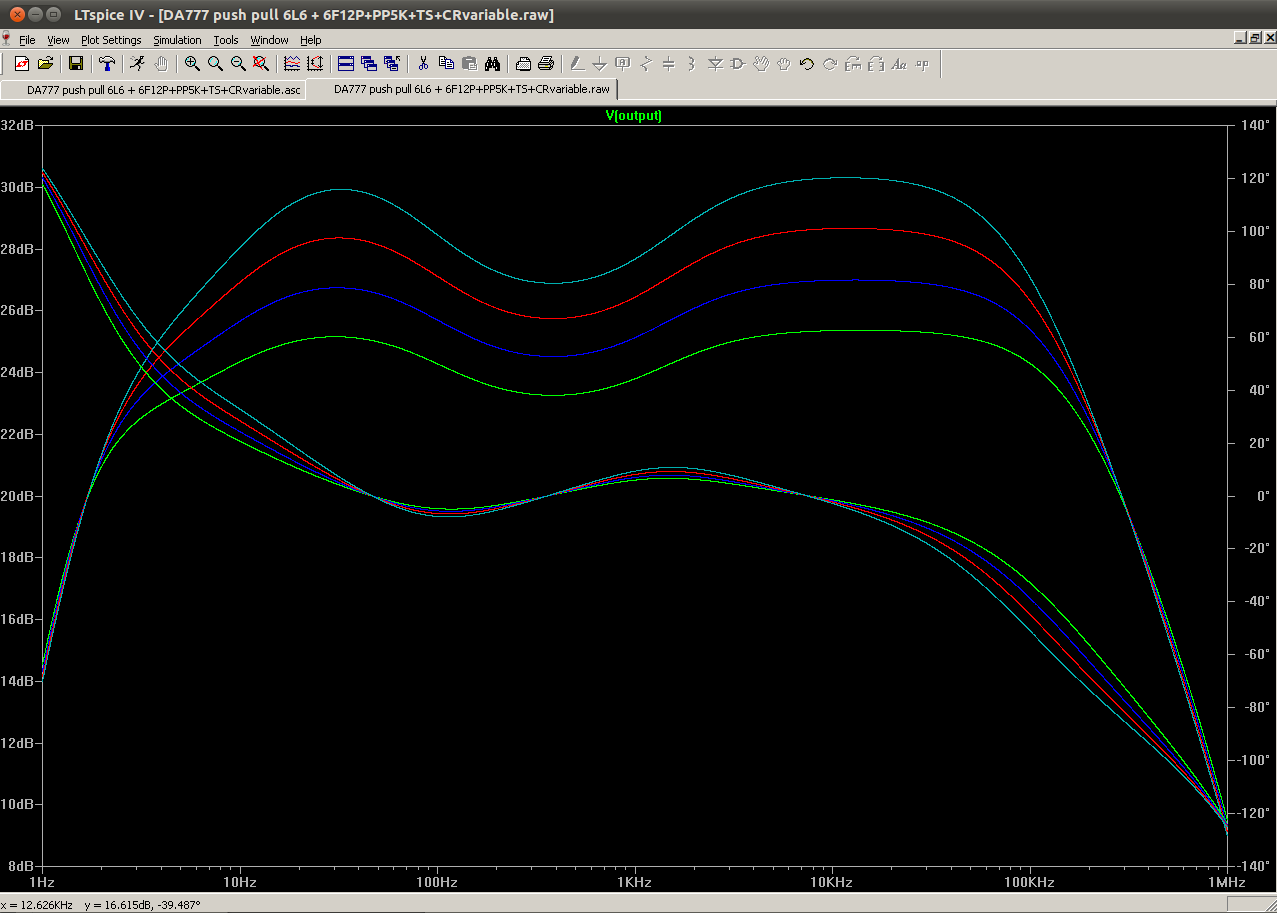The image size is (1277, 913).
Task: Click the Rotate component icon
Action: (853, 64)
